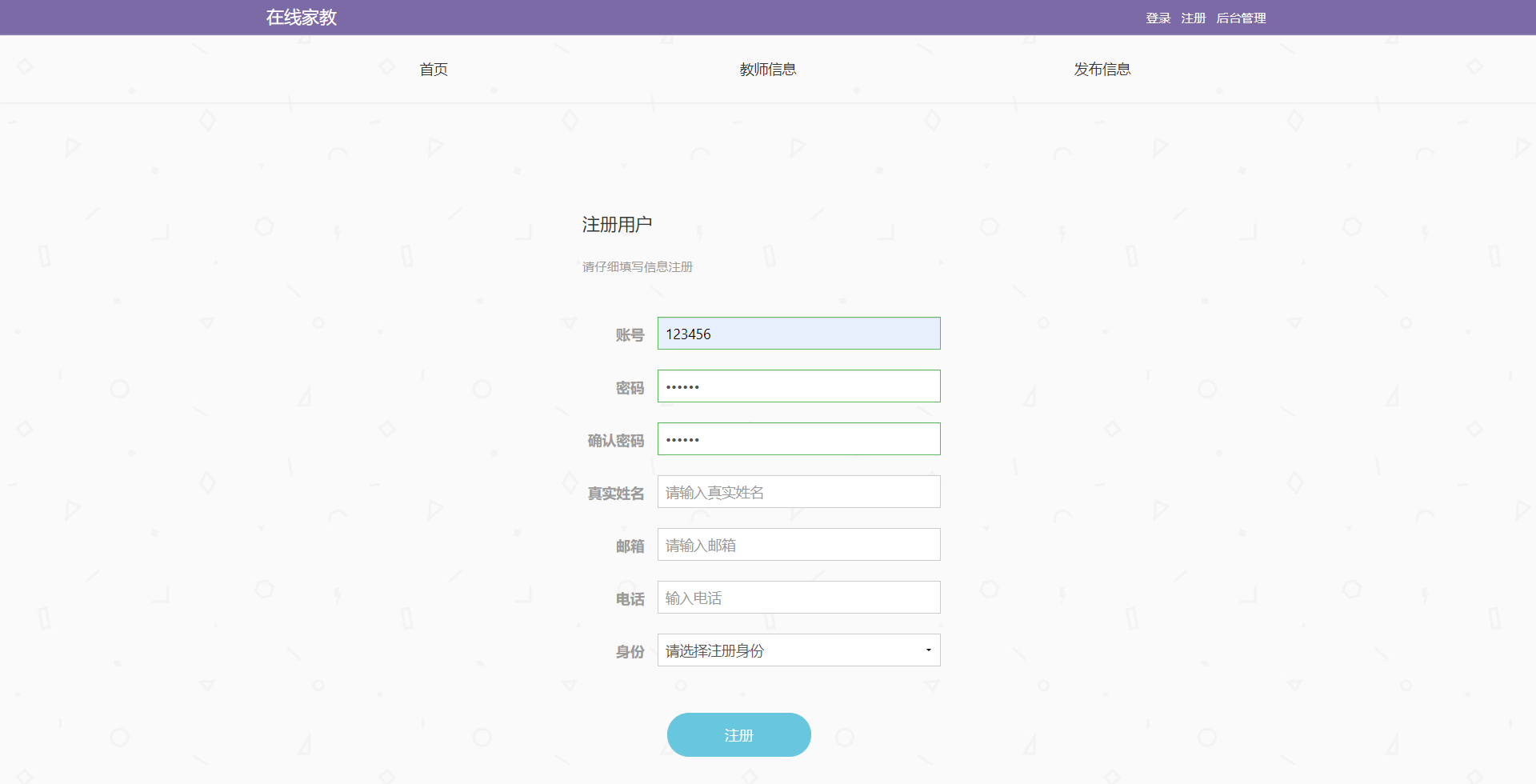Open the 身份 identity dropdown
The width and height of the screenshot is (1536, 784).
(x=798, y=650)
